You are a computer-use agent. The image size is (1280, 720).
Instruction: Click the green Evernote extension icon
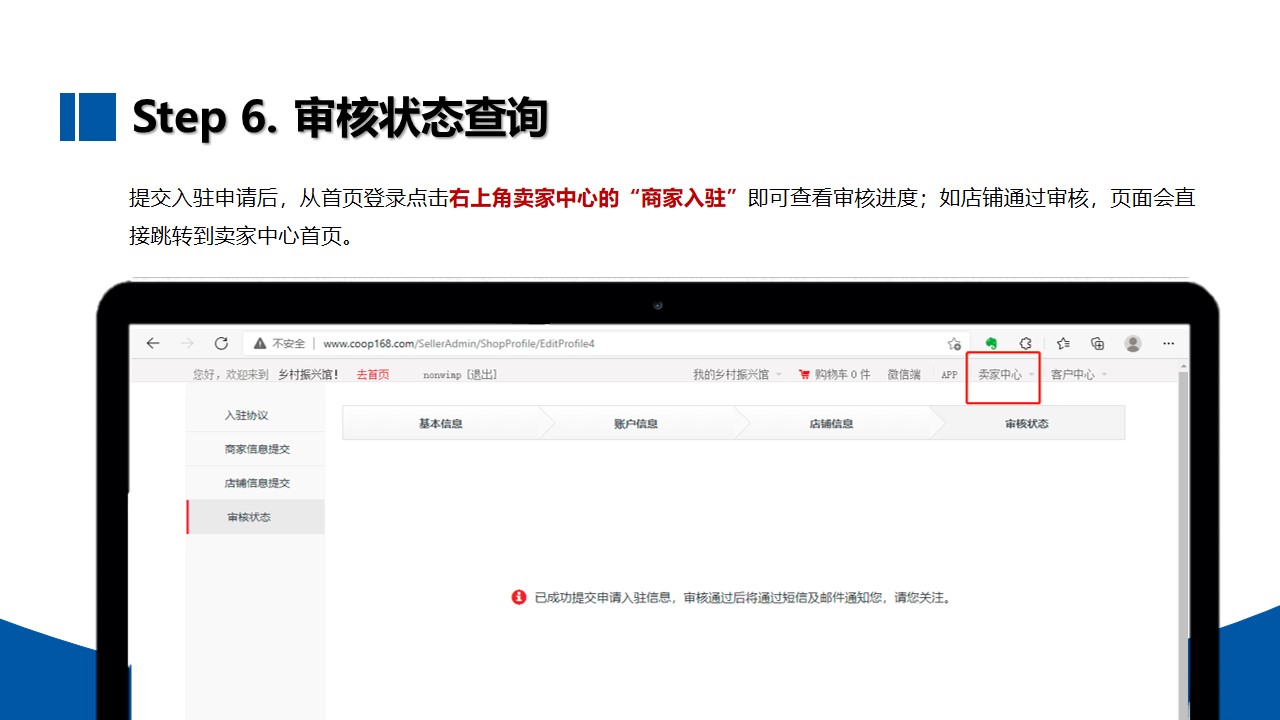coord(991,343)
